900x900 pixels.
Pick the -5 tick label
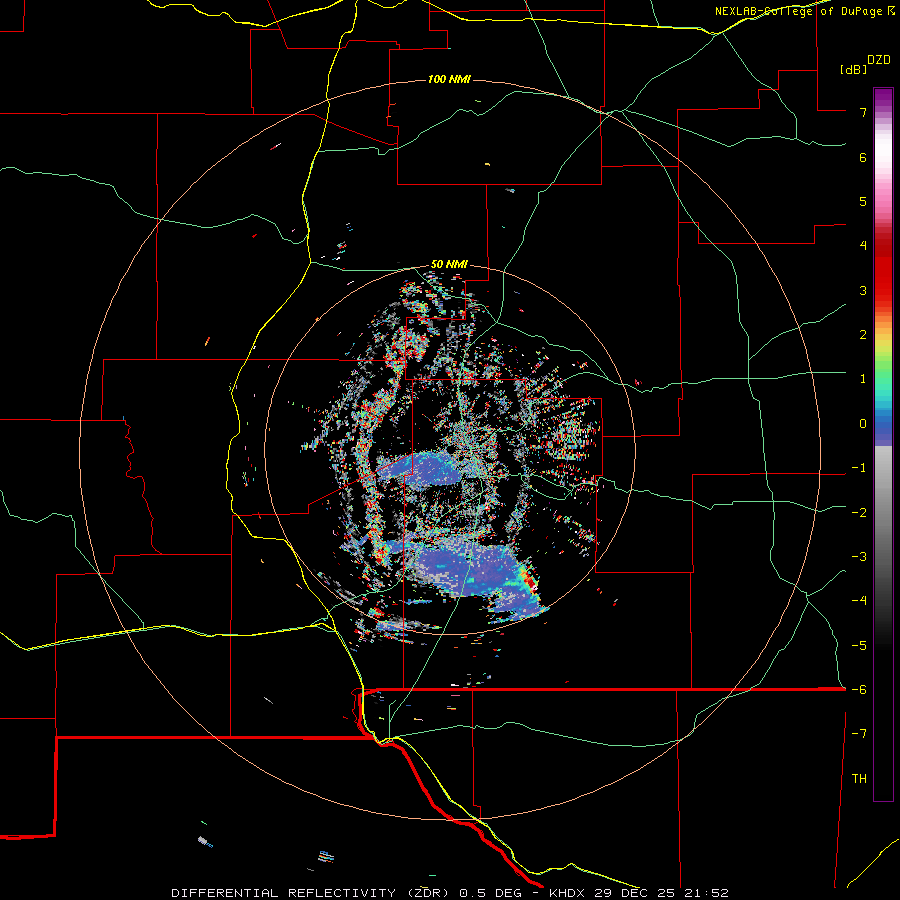click(859, 646)
